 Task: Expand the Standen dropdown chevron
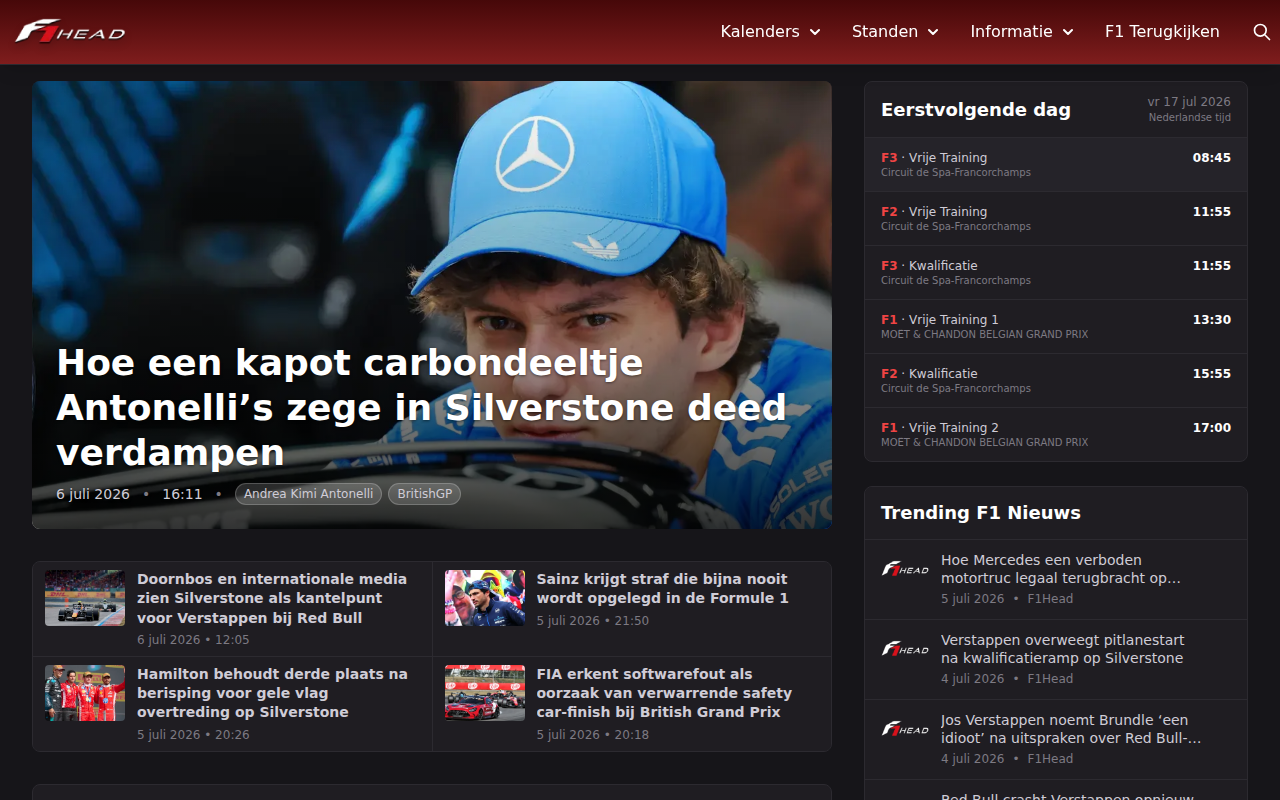tap(933, 32)
